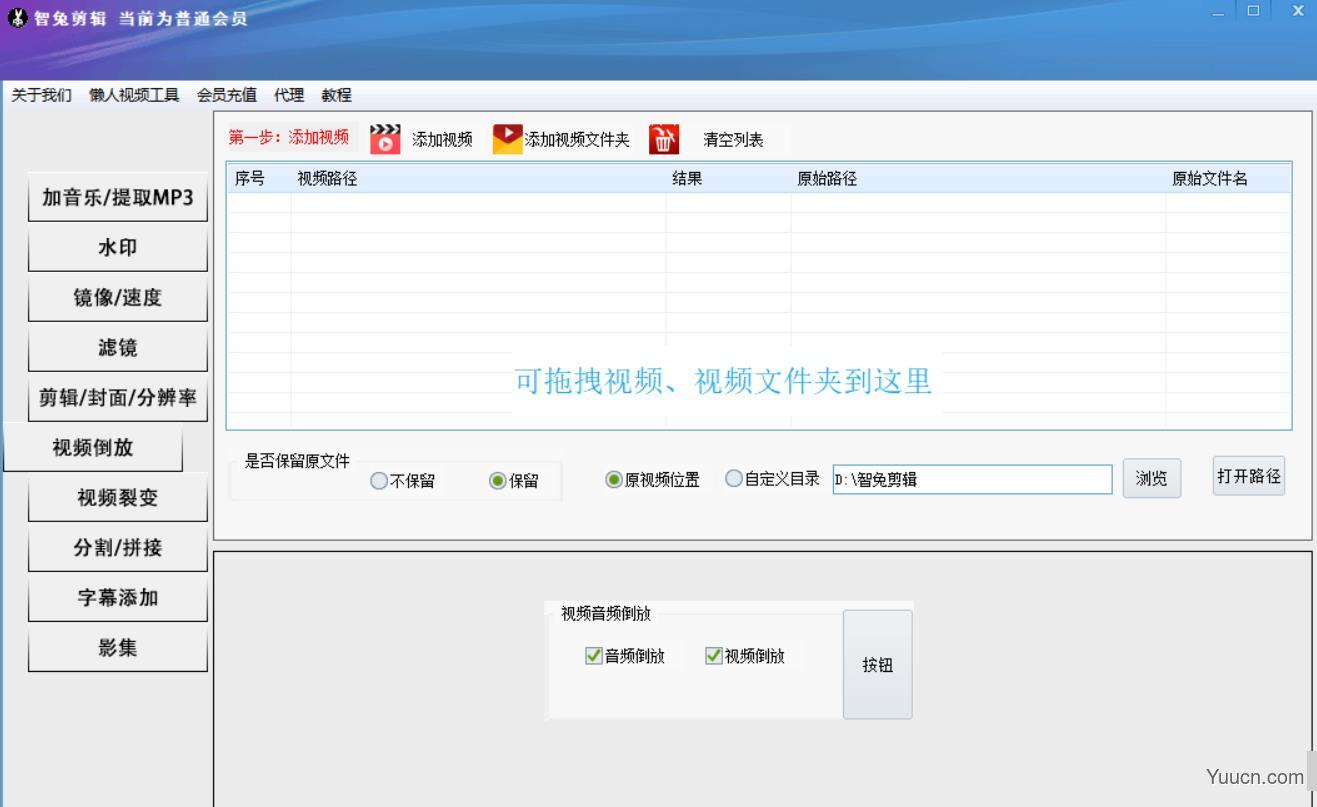Click the 添加视频文件夹 label

(x=577, y=140)
